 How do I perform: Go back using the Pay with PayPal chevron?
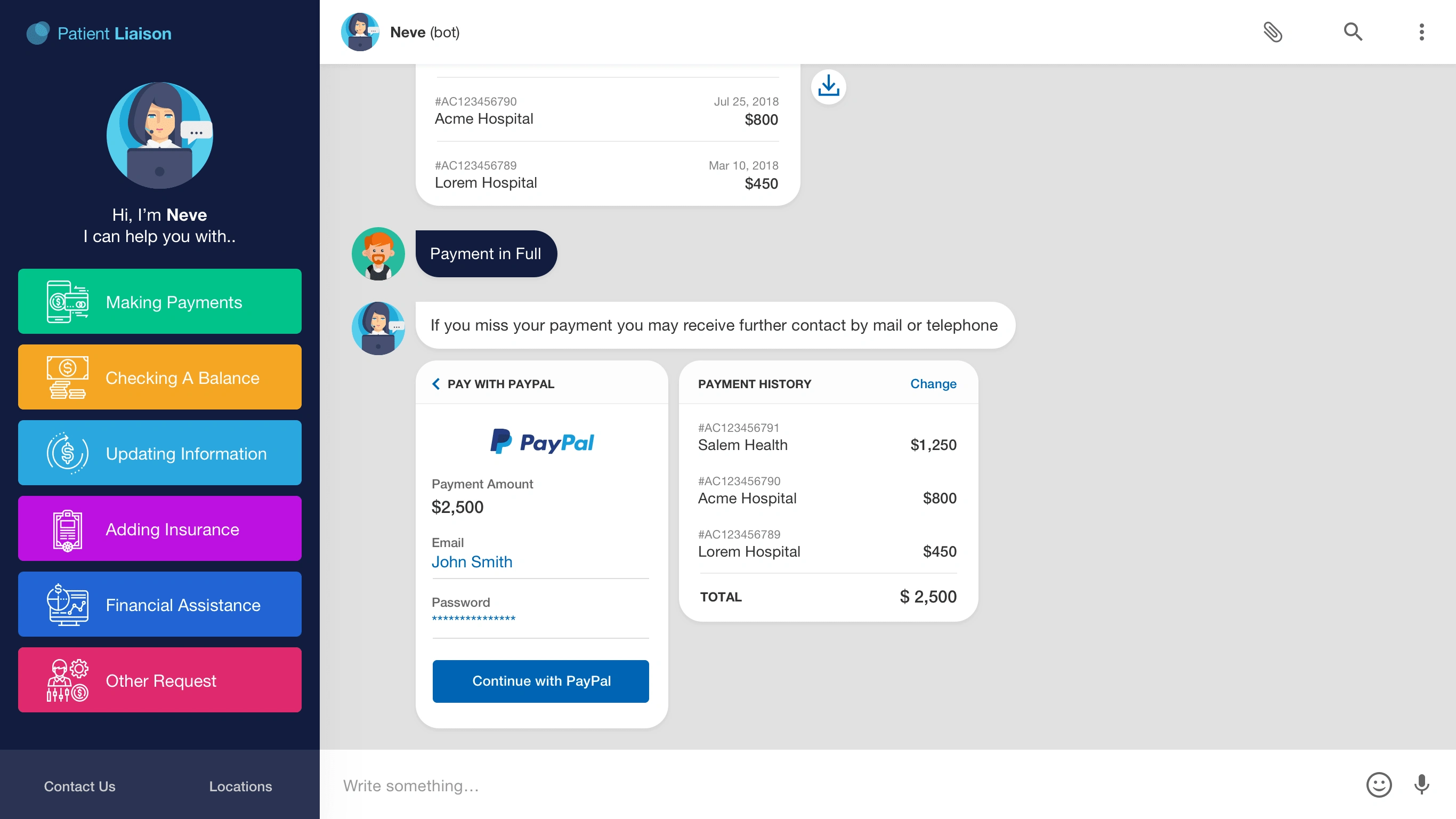tap(436, 384)
